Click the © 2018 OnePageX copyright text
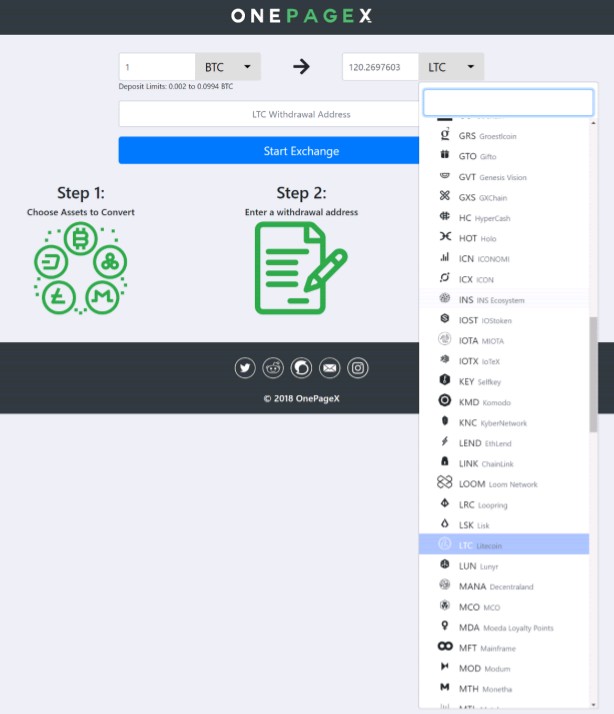614x714 pixels. click(302, 398)
